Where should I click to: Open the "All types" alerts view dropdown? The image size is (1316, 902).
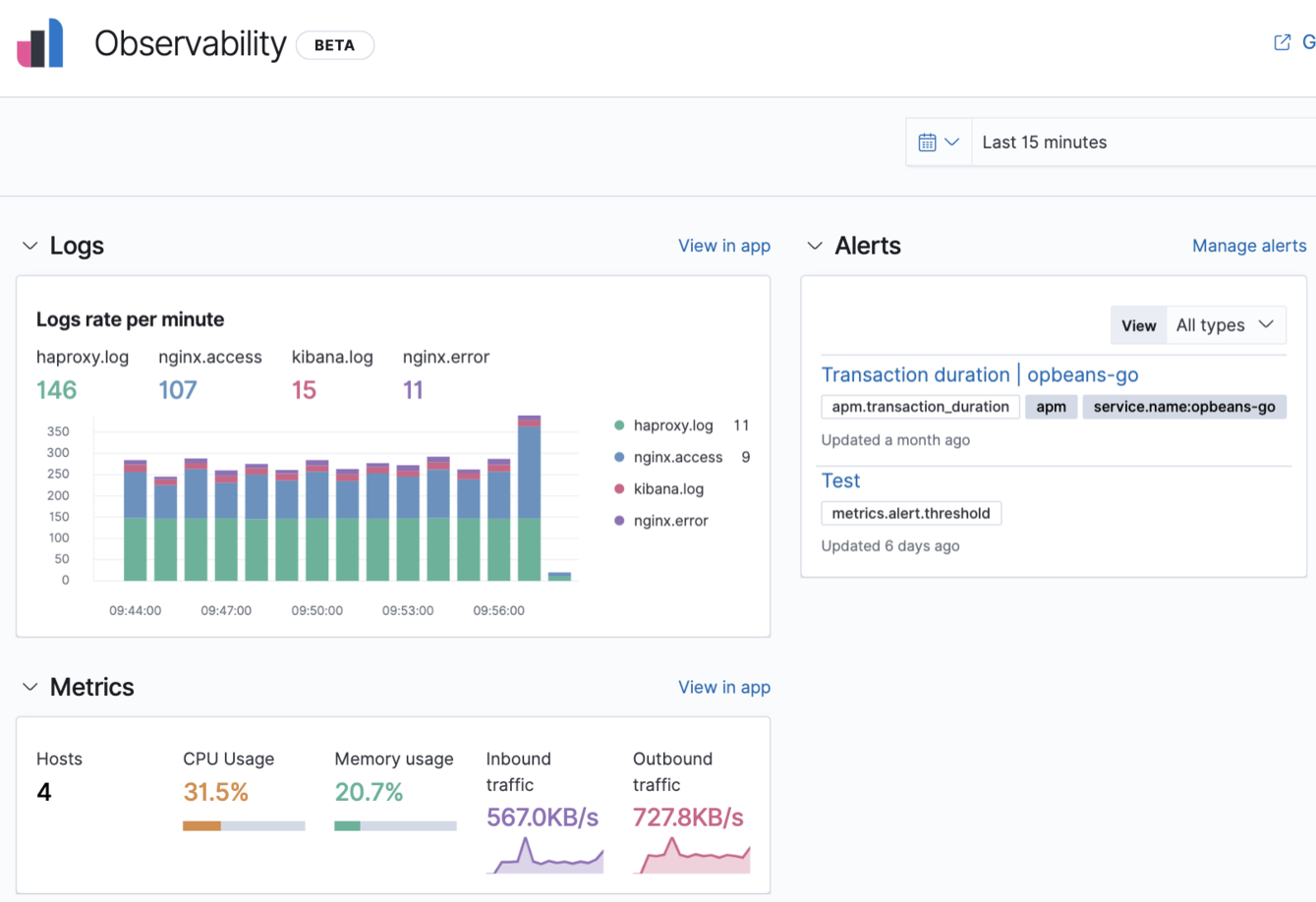point(1224,324)
